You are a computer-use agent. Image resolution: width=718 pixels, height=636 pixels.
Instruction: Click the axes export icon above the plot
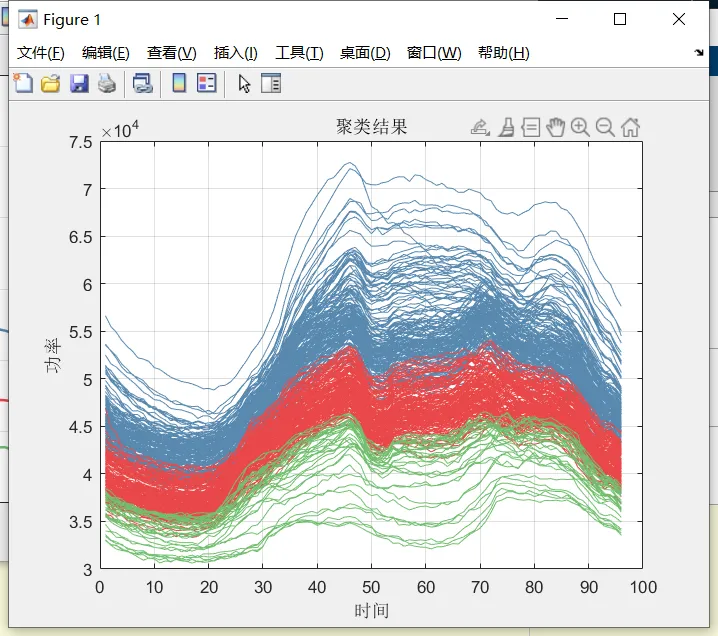[480, 127]
